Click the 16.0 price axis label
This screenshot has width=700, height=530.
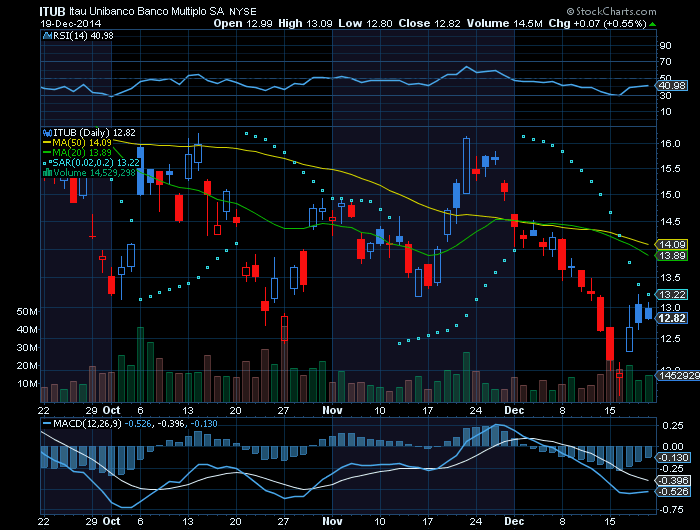coord(670,144)
